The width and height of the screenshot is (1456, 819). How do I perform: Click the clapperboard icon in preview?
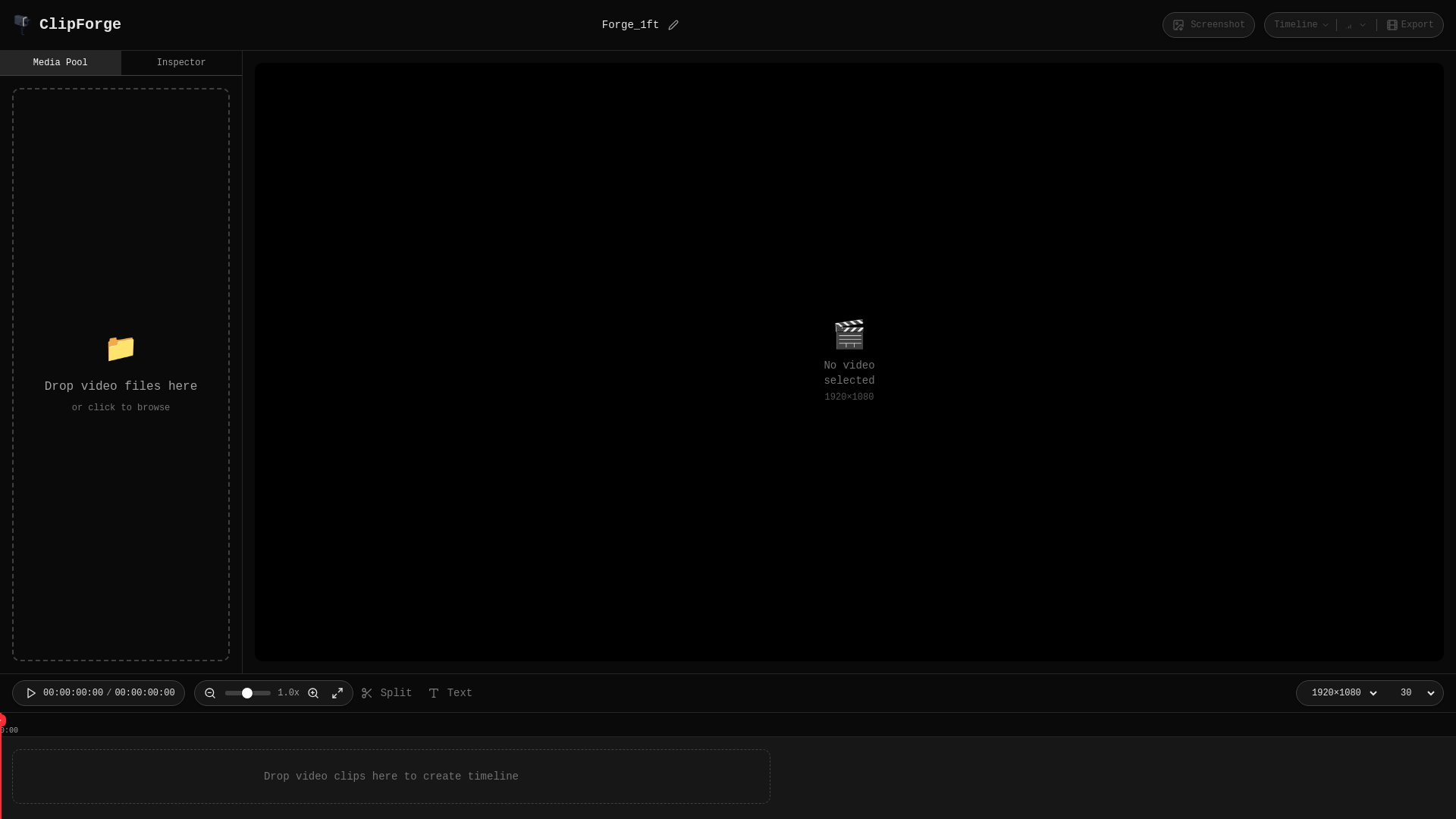tap(849, 334)
